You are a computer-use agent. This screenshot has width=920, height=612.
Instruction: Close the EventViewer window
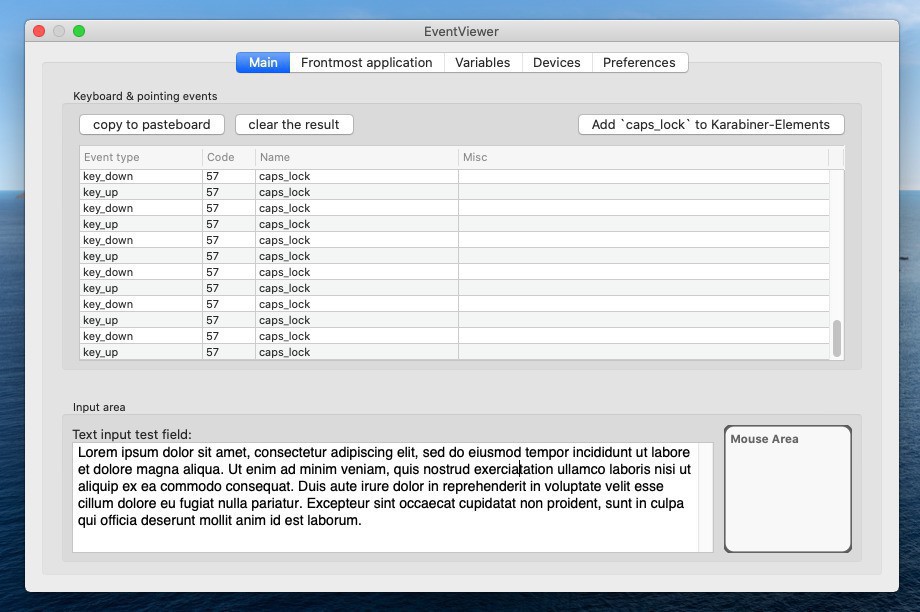40,31
